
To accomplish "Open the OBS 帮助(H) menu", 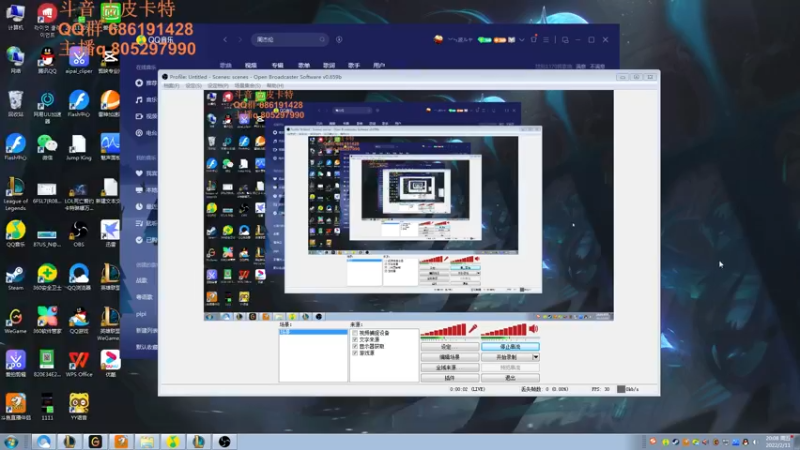I will (x=274, y=86).
